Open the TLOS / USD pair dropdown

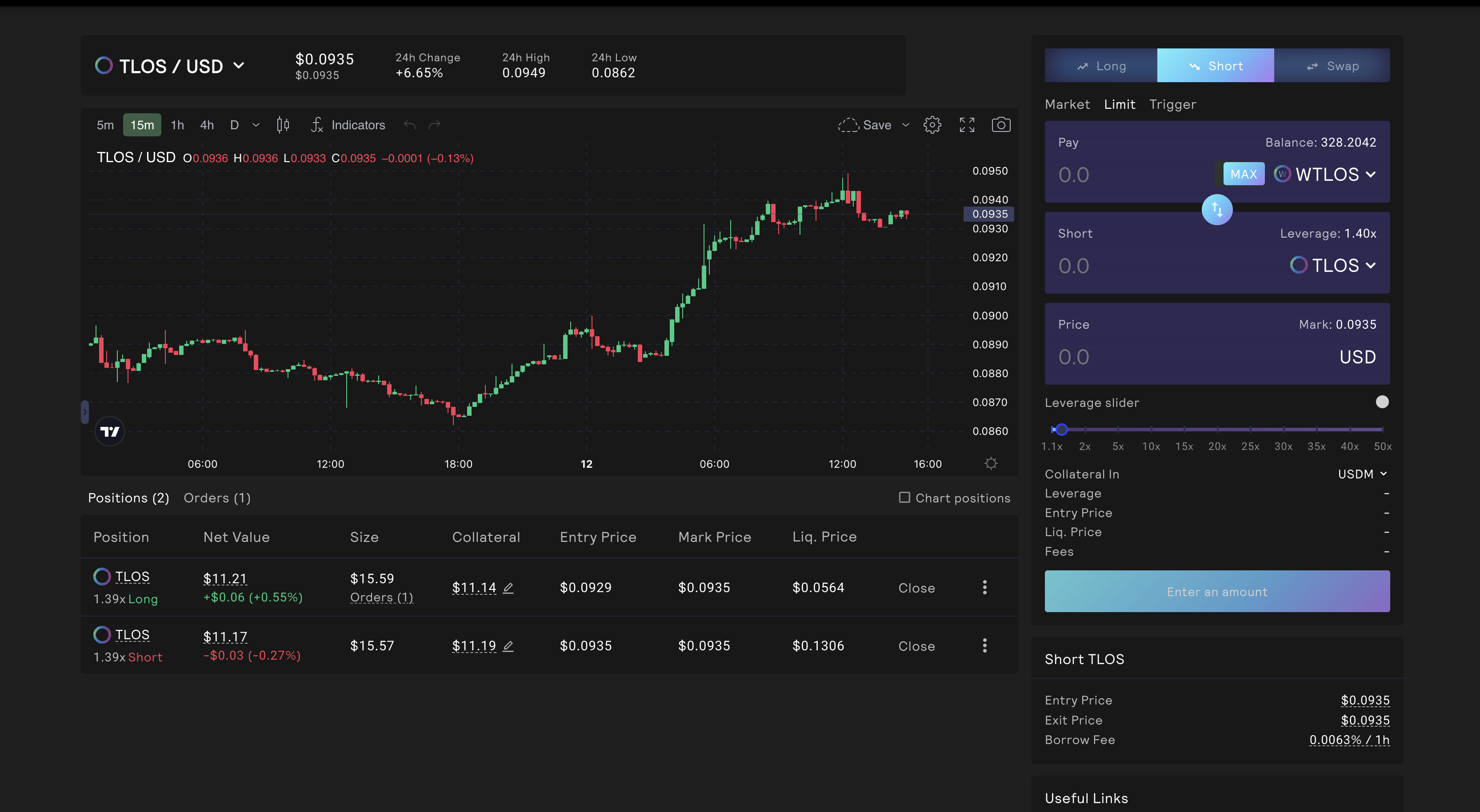pyautogui.click(x=170, y=66)
